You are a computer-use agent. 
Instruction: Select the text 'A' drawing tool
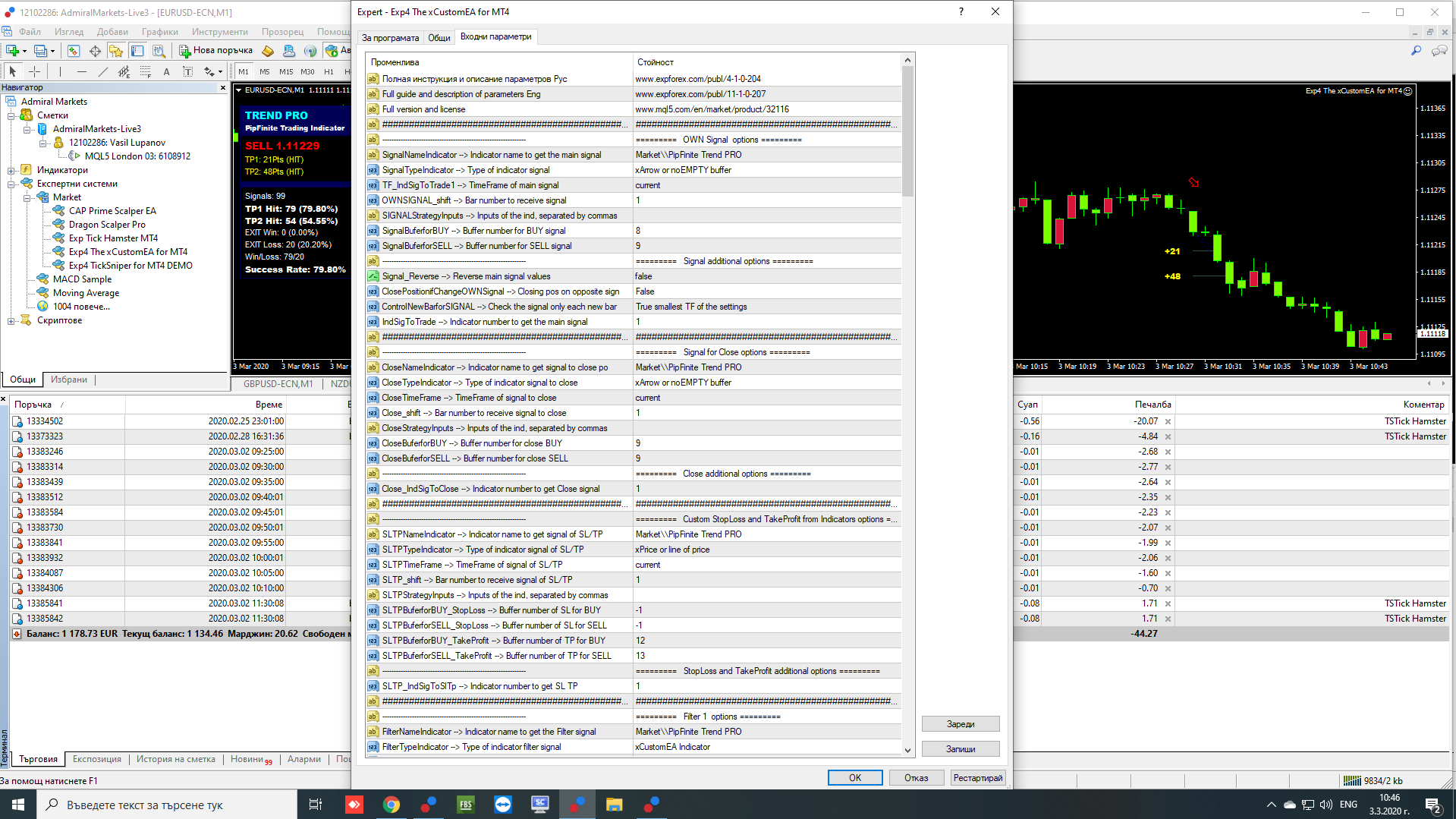167,71
